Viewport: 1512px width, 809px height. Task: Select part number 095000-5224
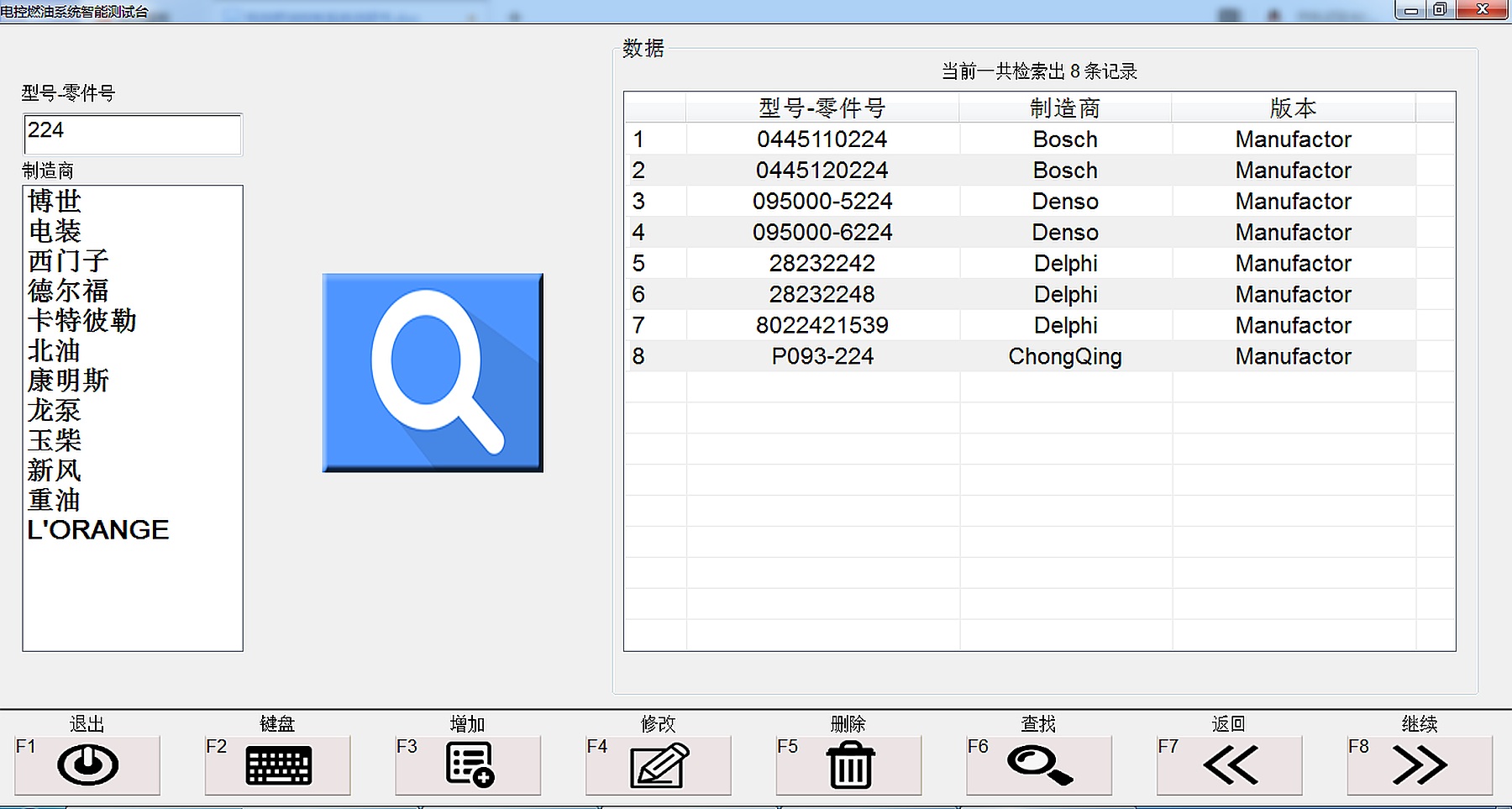(x=822, y=202)
